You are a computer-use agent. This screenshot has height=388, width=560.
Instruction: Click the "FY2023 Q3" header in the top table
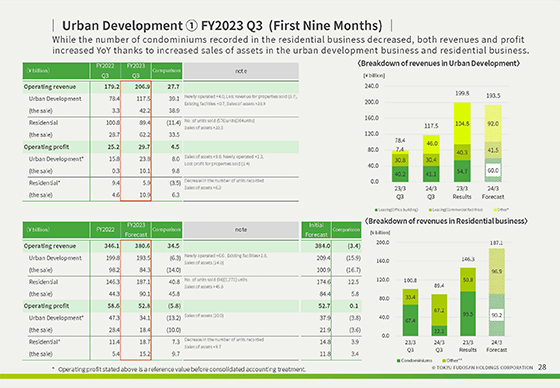(x=136, y=71)
